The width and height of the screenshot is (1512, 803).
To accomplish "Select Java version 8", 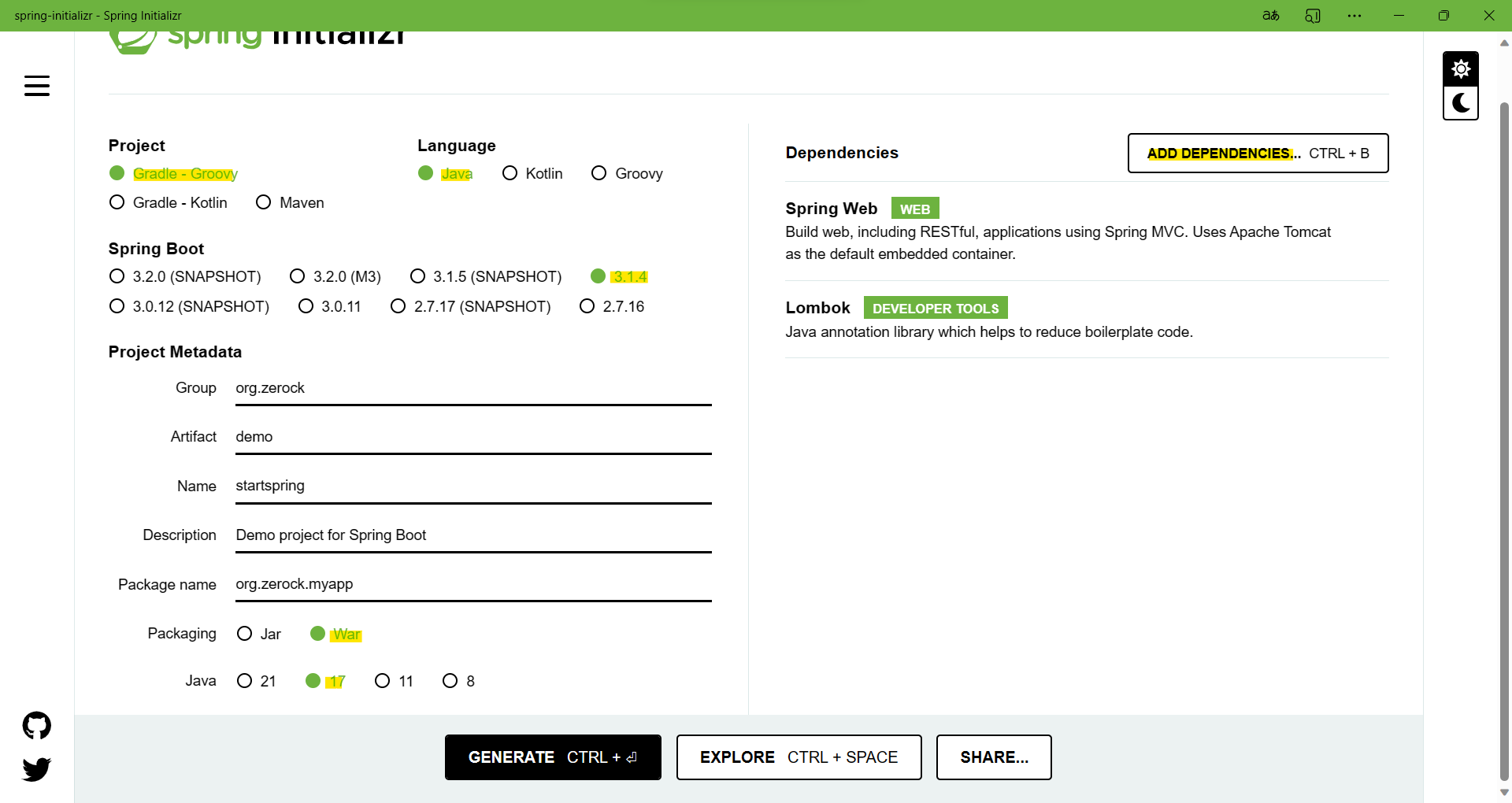I will pyautogui.click(x=458, y=681).
